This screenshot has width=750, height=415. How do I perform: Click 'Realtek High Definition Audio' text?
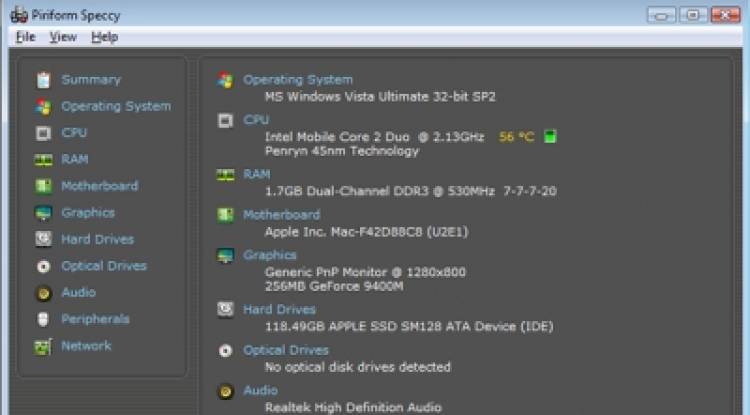point(353,407)
